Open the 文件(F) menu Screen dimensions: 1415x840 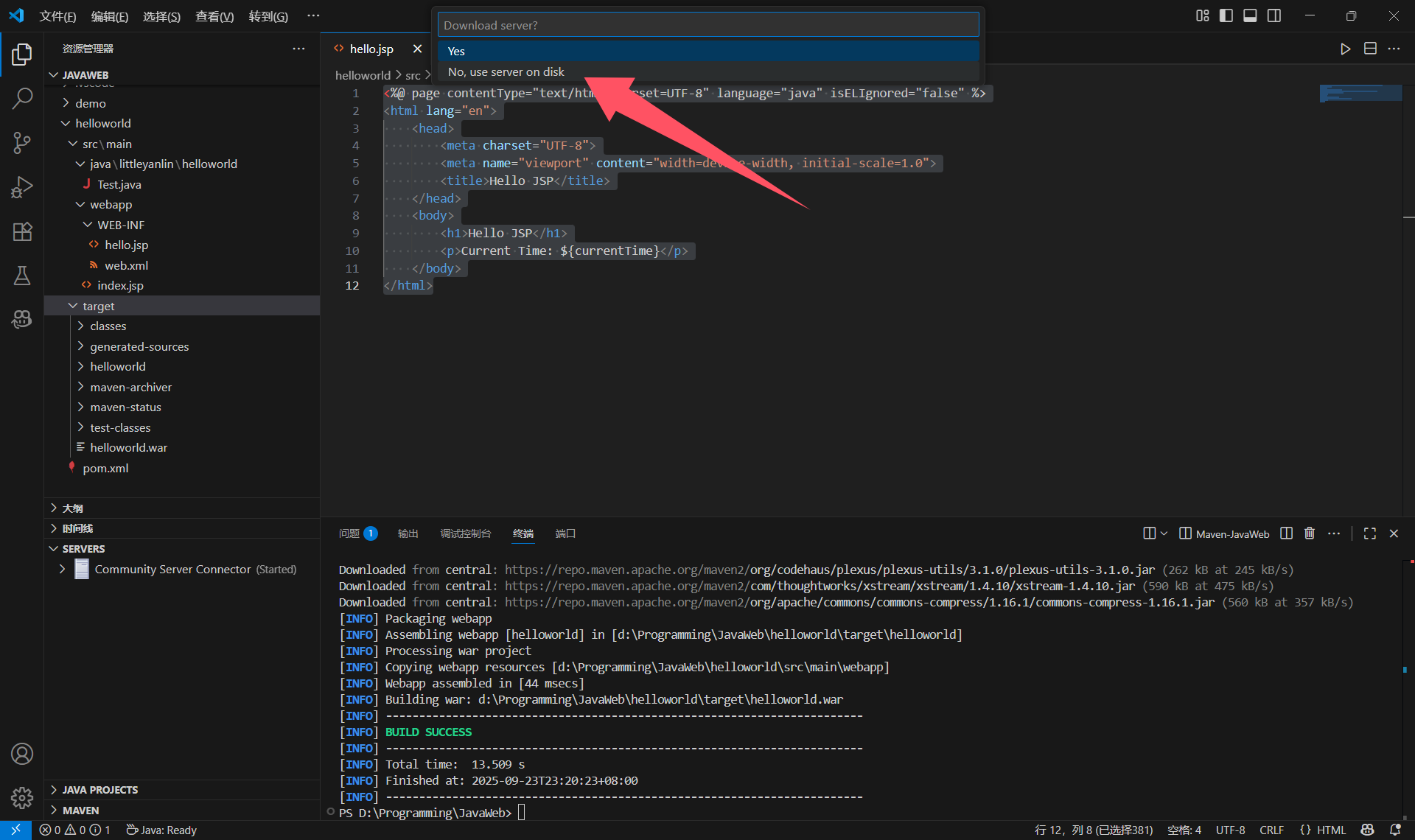pos(57,16)
